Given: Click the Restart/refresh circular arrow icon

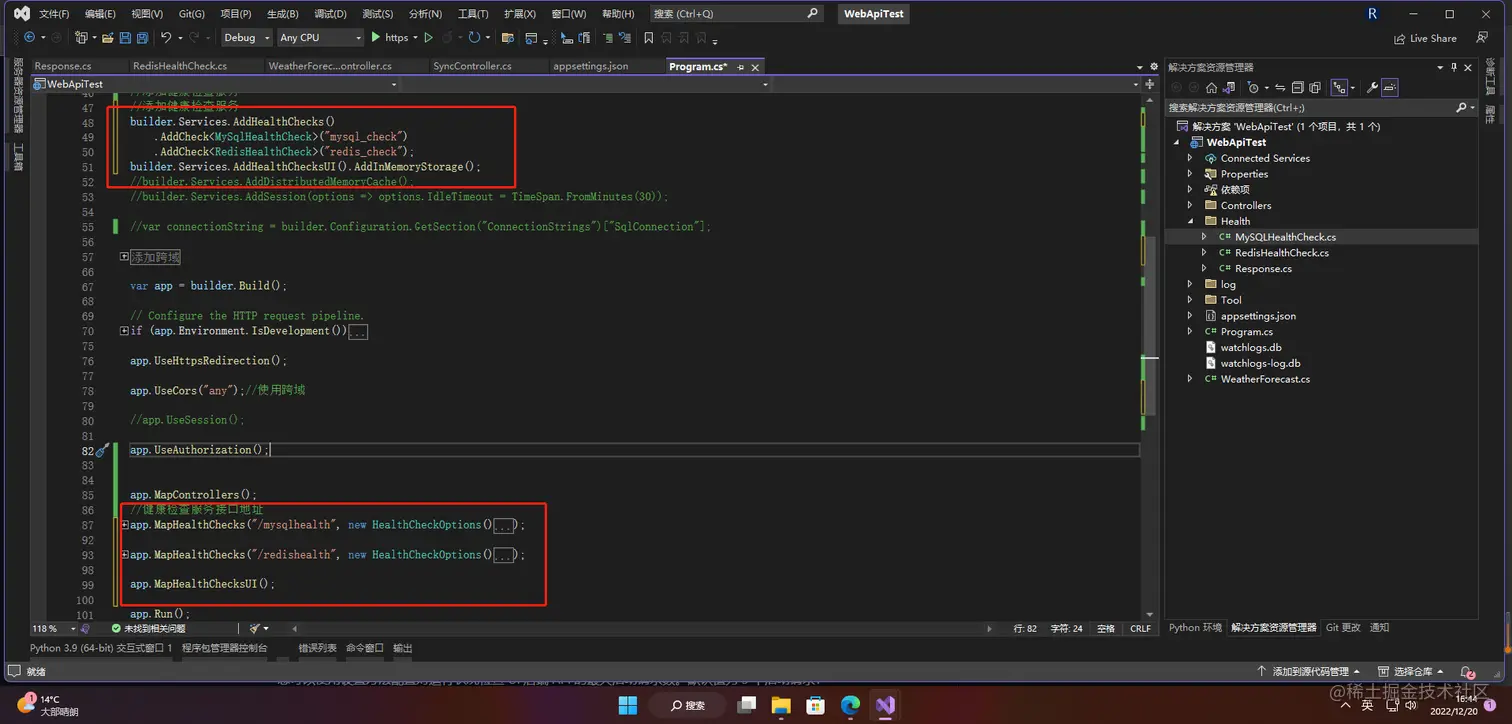Looking at the screenshot, I should pyautogui.click(x=474, y=37).
